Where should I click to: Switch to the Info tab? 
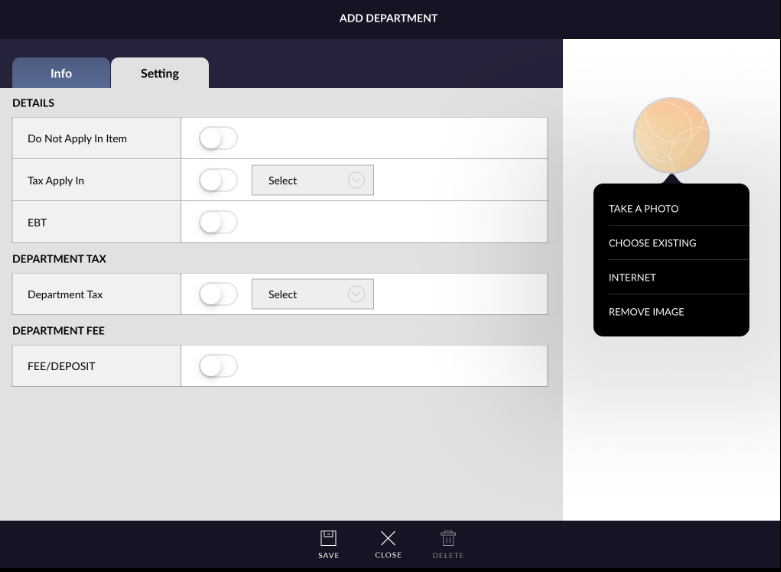point(61,74)
